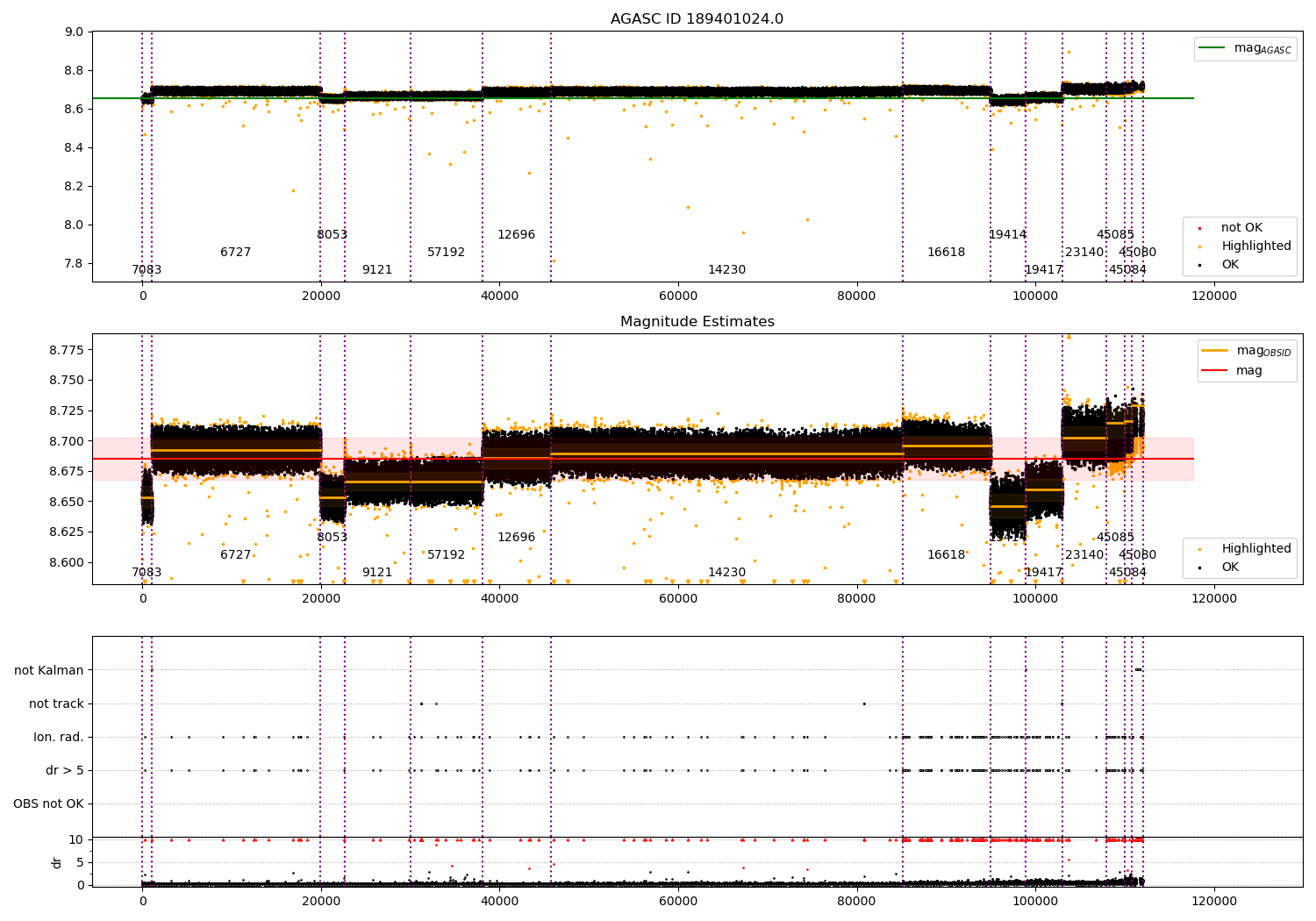Click y-axis tick '8.675' in Magnitude plot
Viewport: 1316px width, 921px height.
pyautogui.click(x=68, y=471)
